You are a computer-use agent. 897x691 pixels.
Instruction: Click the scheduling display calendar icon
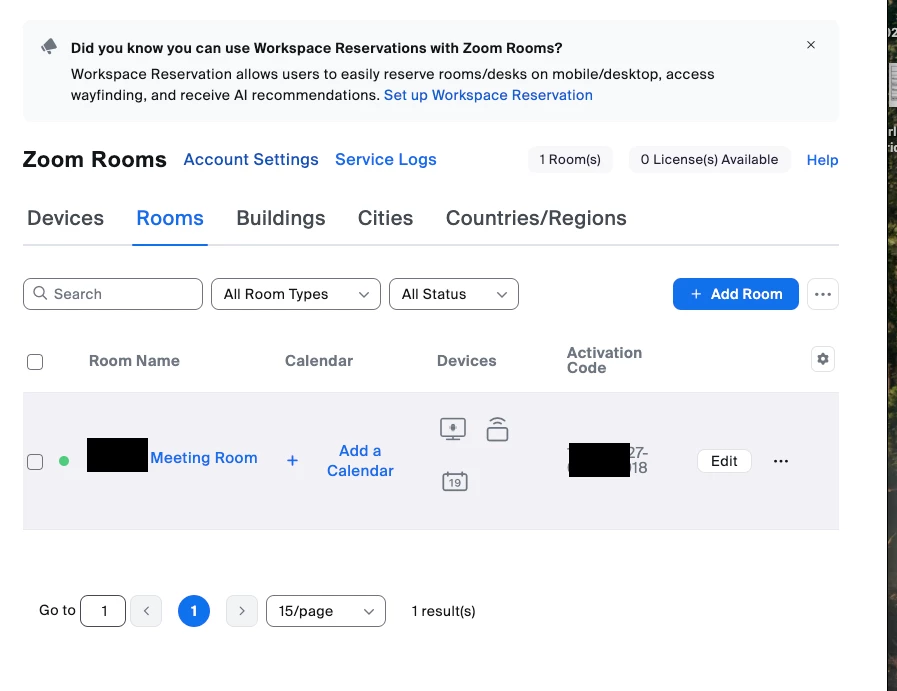pos(455,481)
